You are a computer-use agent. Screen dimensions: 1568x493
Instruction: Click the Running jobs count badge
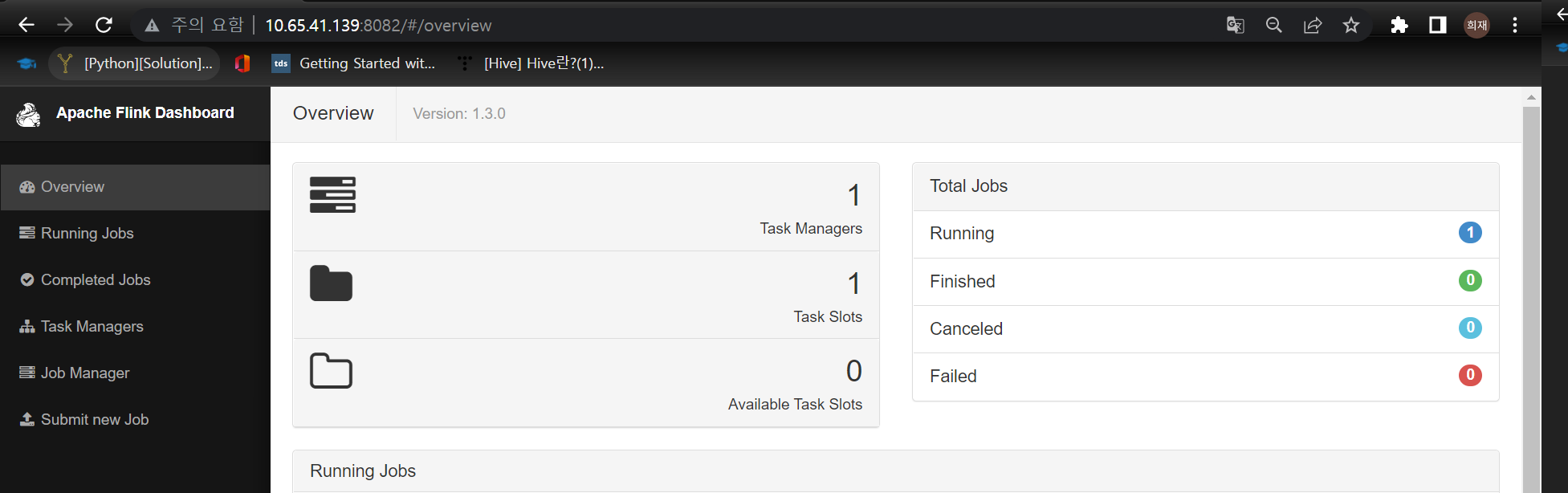[1470, 233]
